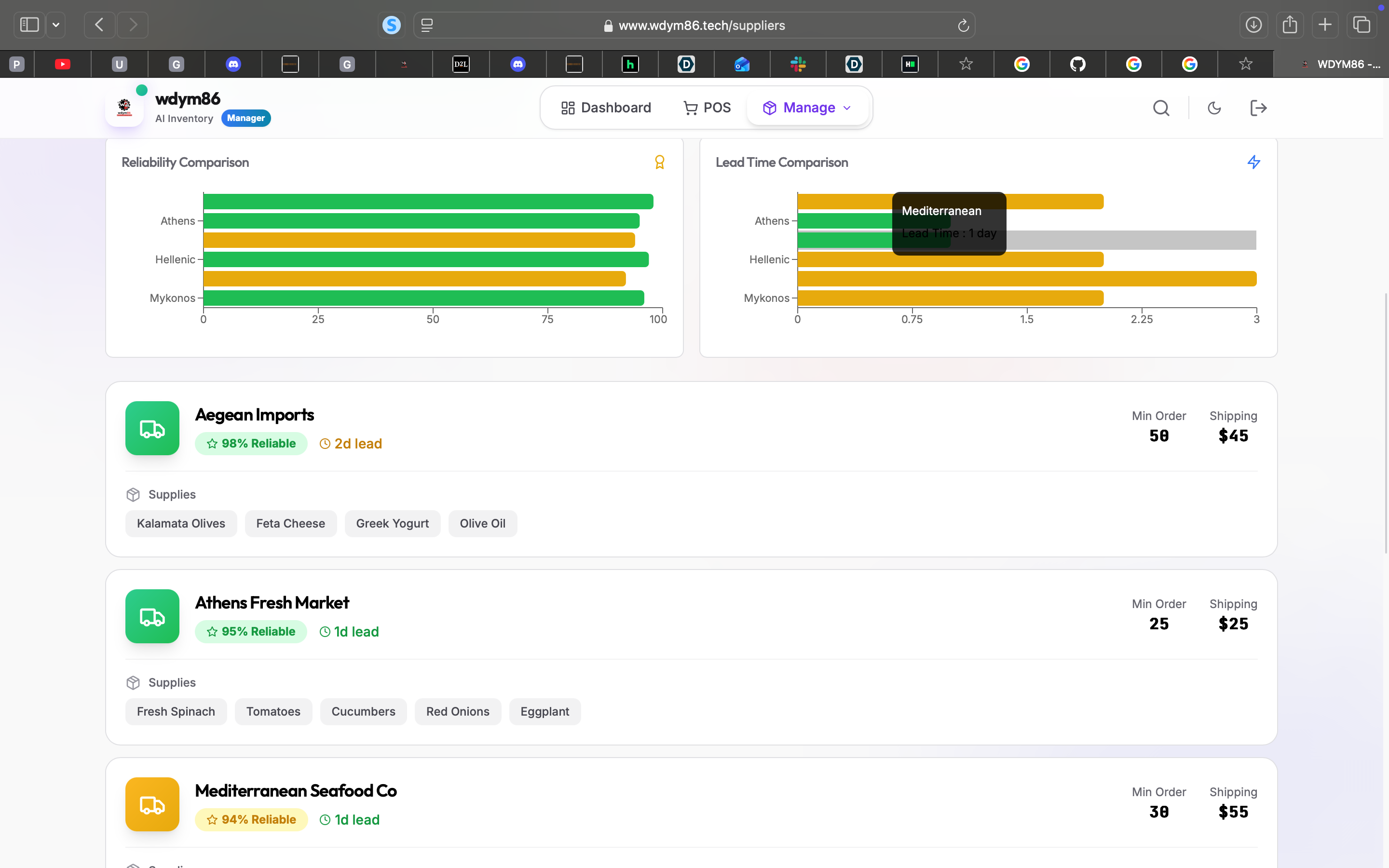
Task: Open Safari's tab overview button
Action: pos(1362,25)
